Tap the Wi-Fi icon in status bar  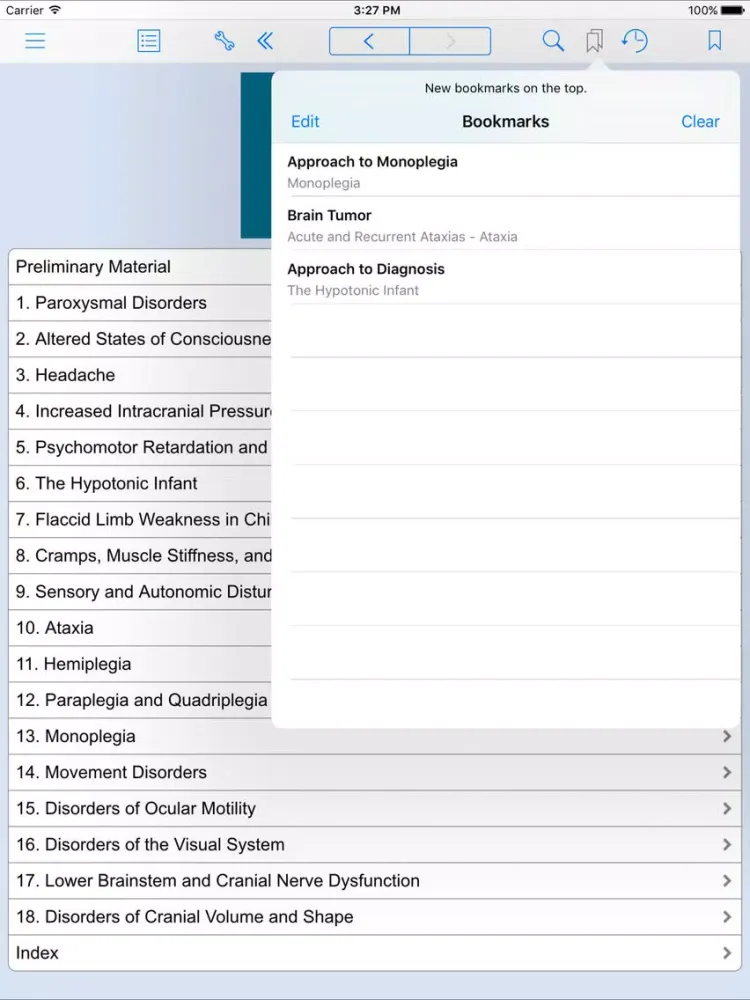(x=55, y=10)
